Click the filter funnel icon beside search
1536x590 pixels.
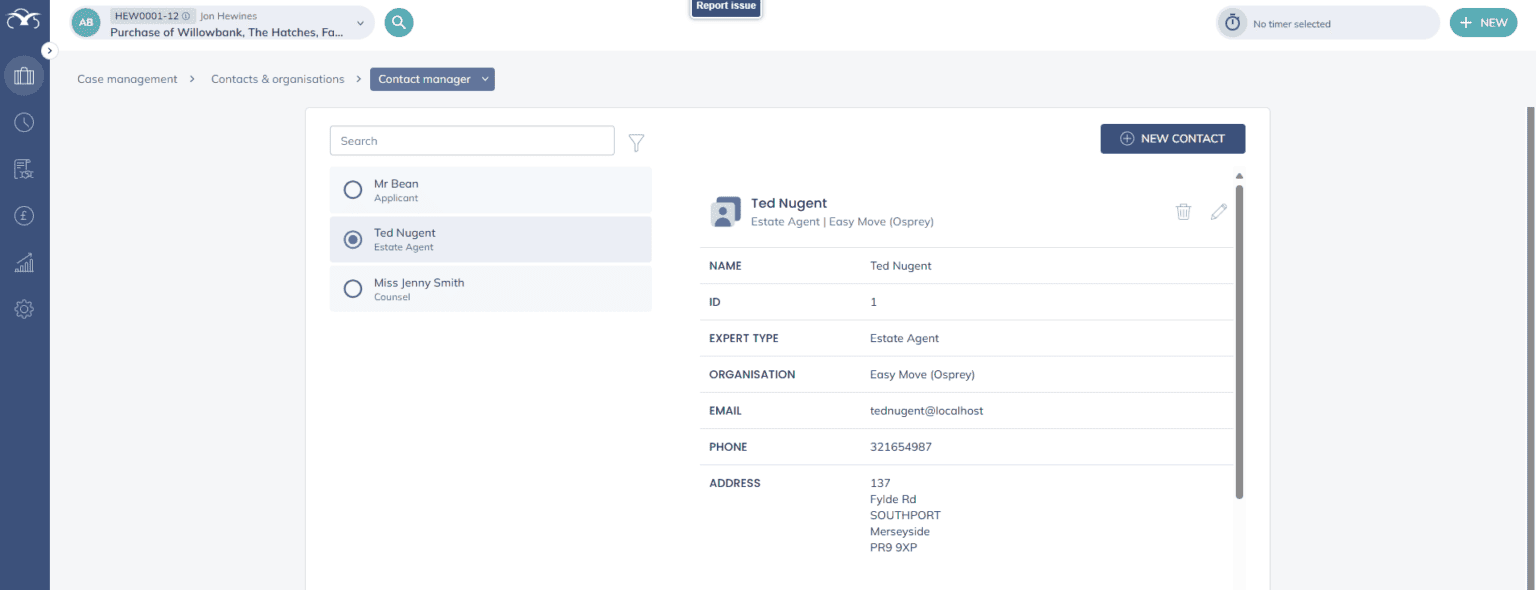click(x=636, y=143)
